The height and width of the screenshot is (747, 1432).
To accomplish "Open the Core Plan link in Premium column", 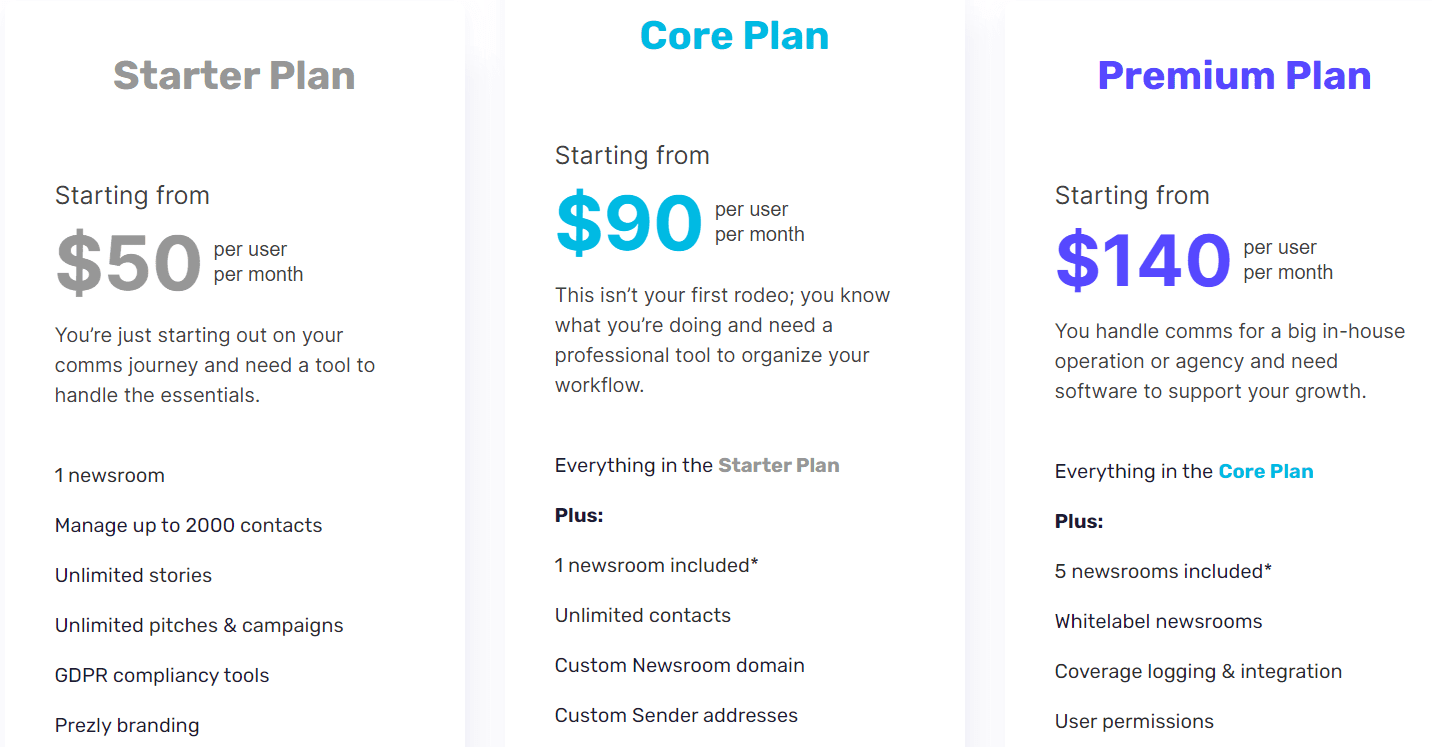I will 1266,471.
